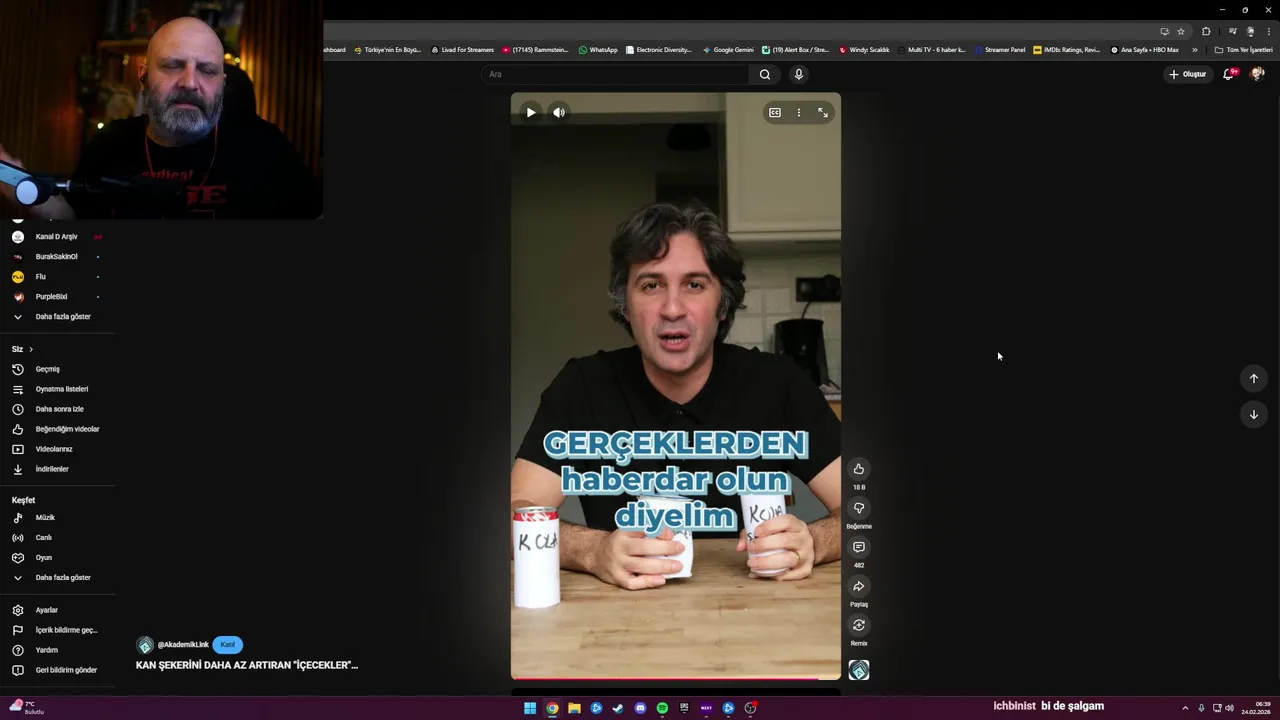Subscribe via the Katıl button
Screen dimensions: 1280x720
click(x=228, y=645)
